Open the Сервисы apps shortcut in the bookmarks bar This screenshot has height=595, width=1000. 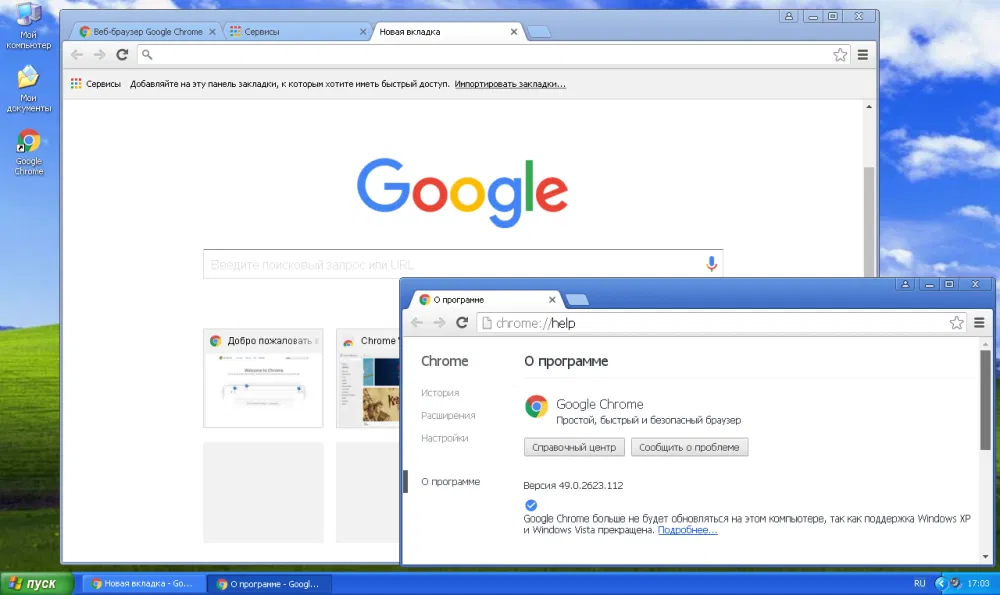point(96,84)
